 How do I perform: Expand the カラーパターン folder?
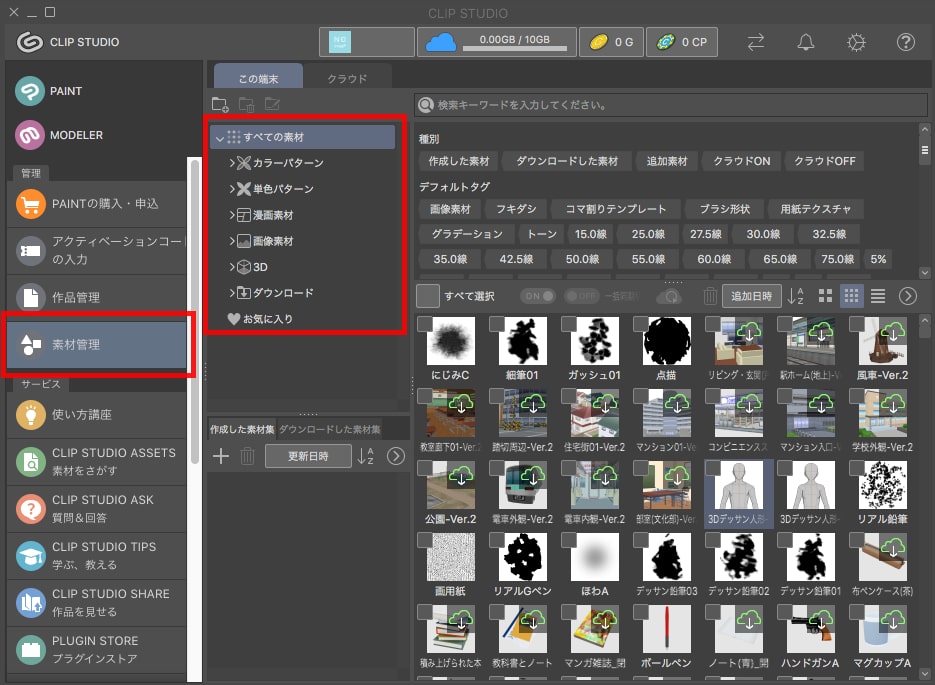pos(232,163)
